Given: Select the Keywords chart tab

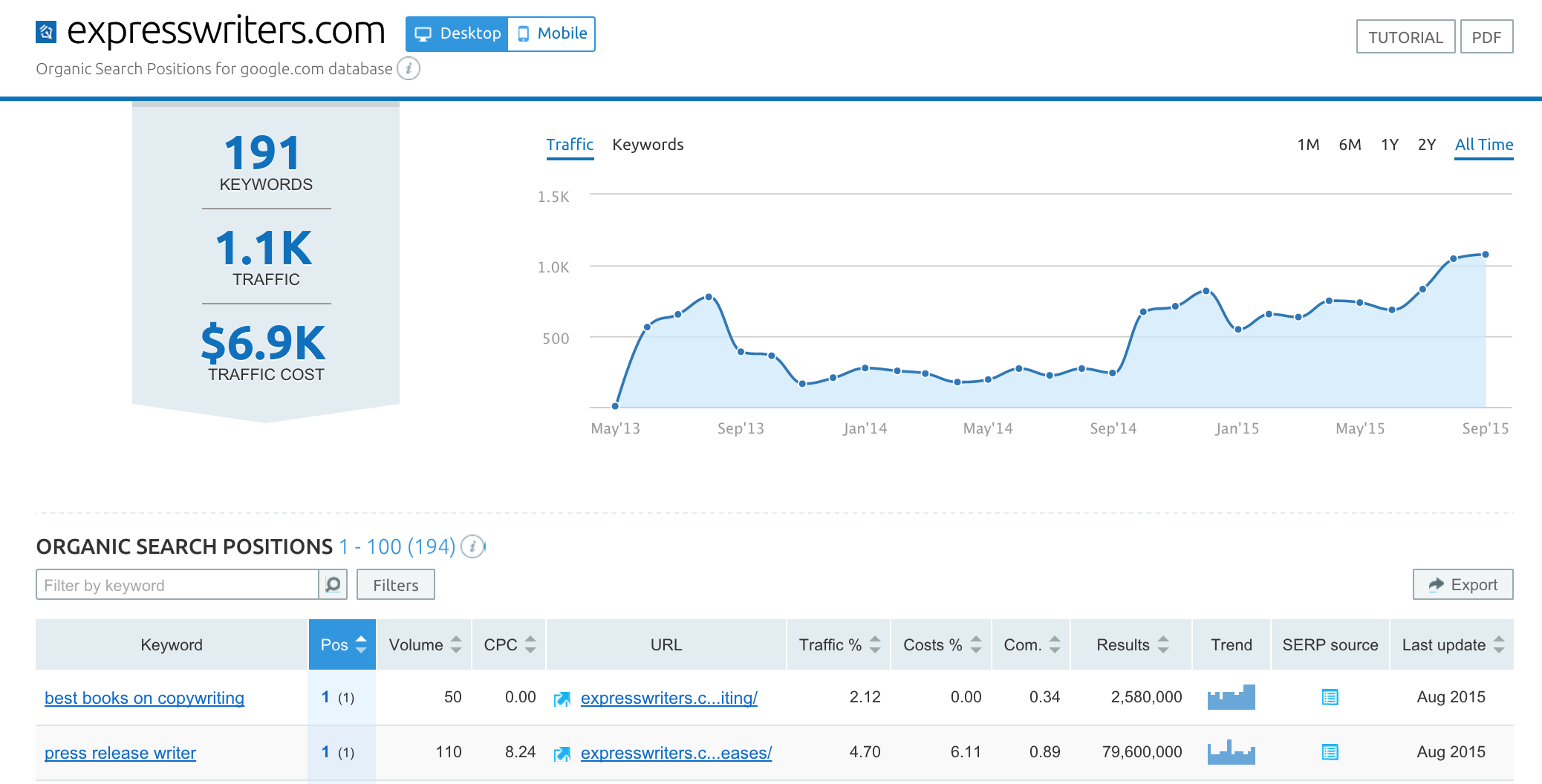Looking at the screenshot, I should [x=648, y=145].
